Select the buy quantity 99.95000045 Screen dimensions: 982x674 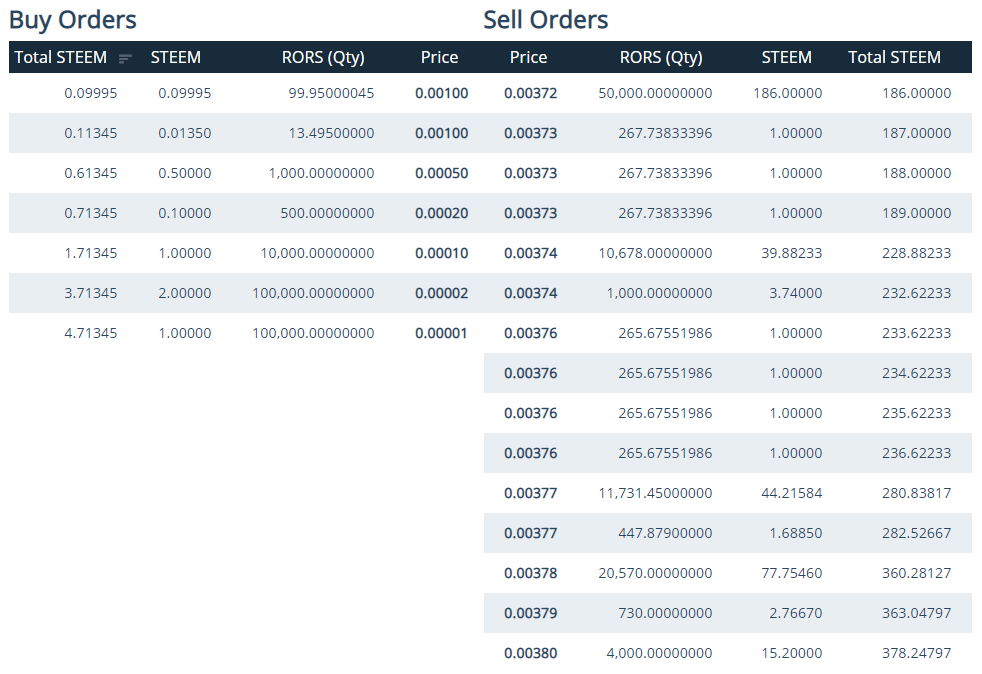331,93
